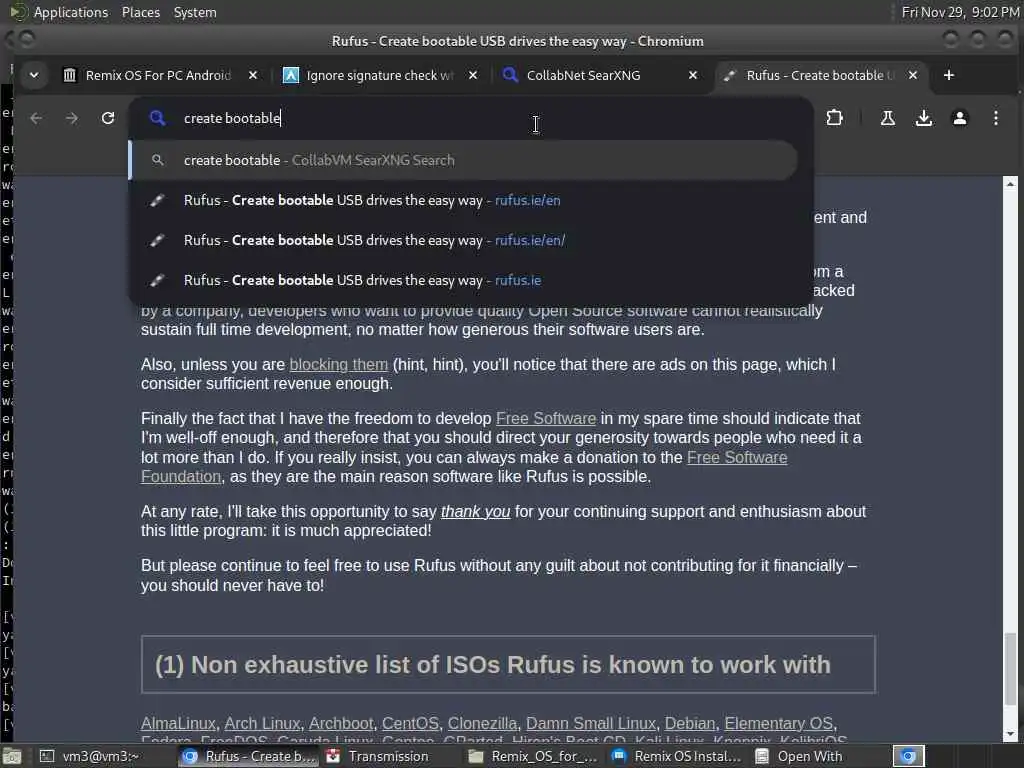Switch to Open With taskbar entry
Image resolution: width=1024 pixels, height=768 pixels.
click(810, 756)
